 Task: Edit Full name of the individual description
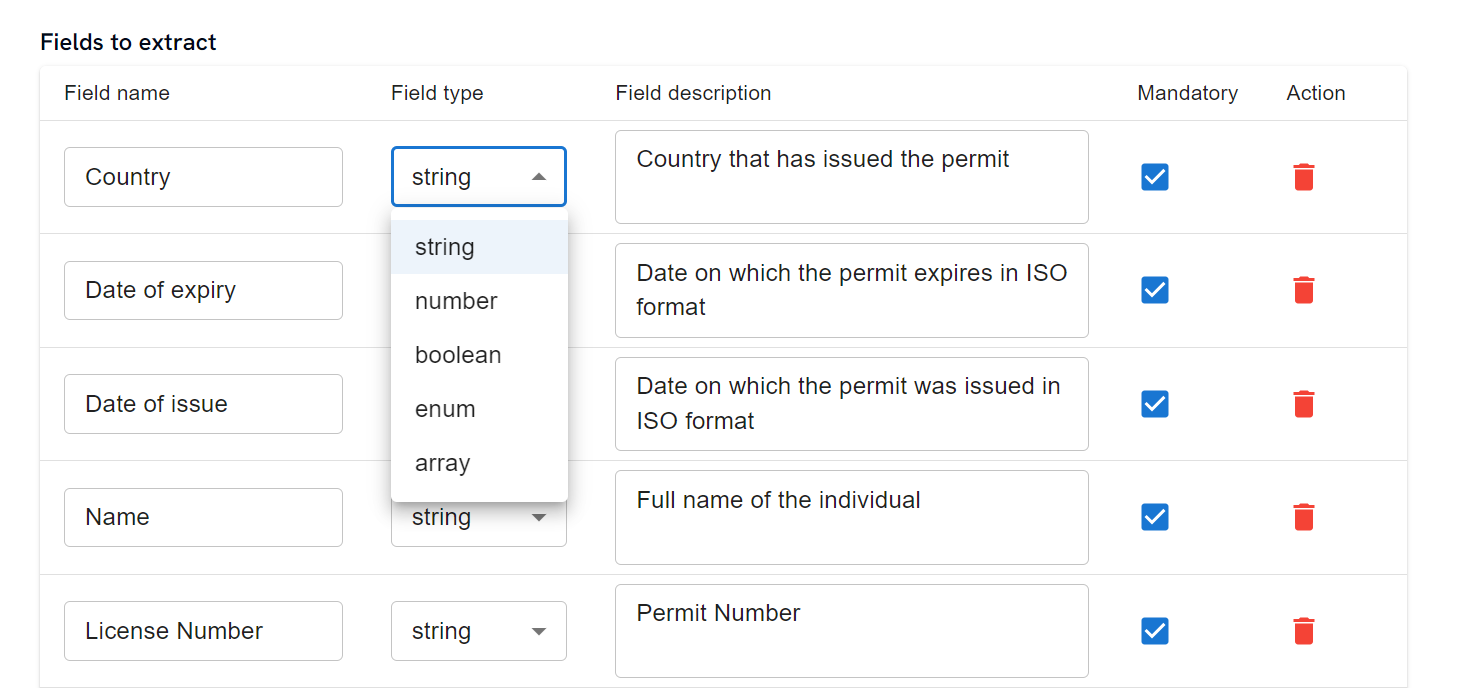[851, 517]
